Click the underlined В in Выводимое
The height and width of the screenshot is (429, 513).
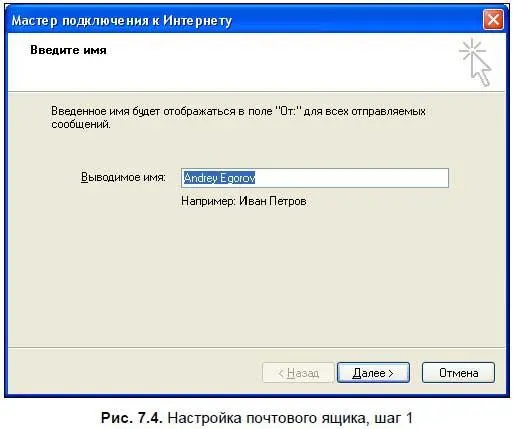click(85, 177)
